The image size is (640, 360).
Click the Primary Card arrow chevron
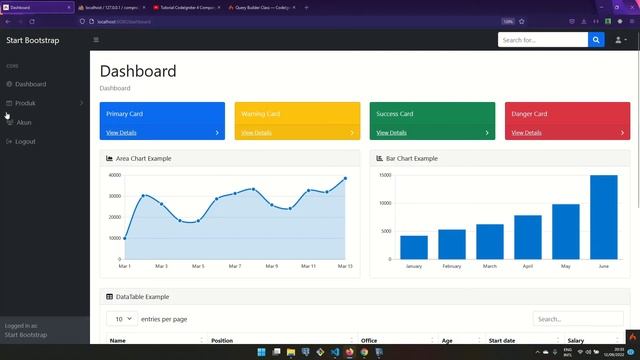click(217, 133)
